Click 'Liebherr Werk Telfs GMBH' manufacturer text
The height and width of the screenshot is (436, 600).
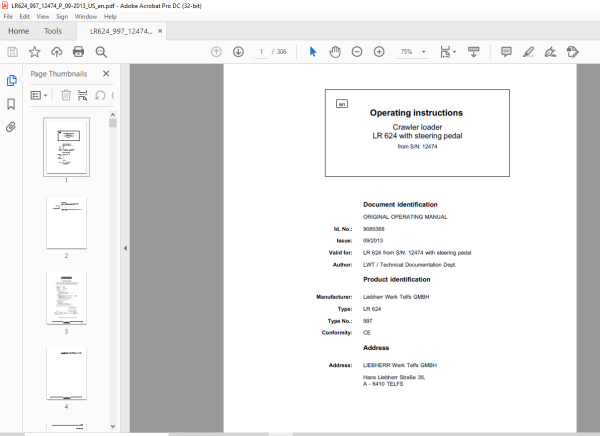[x=396, y=297]
